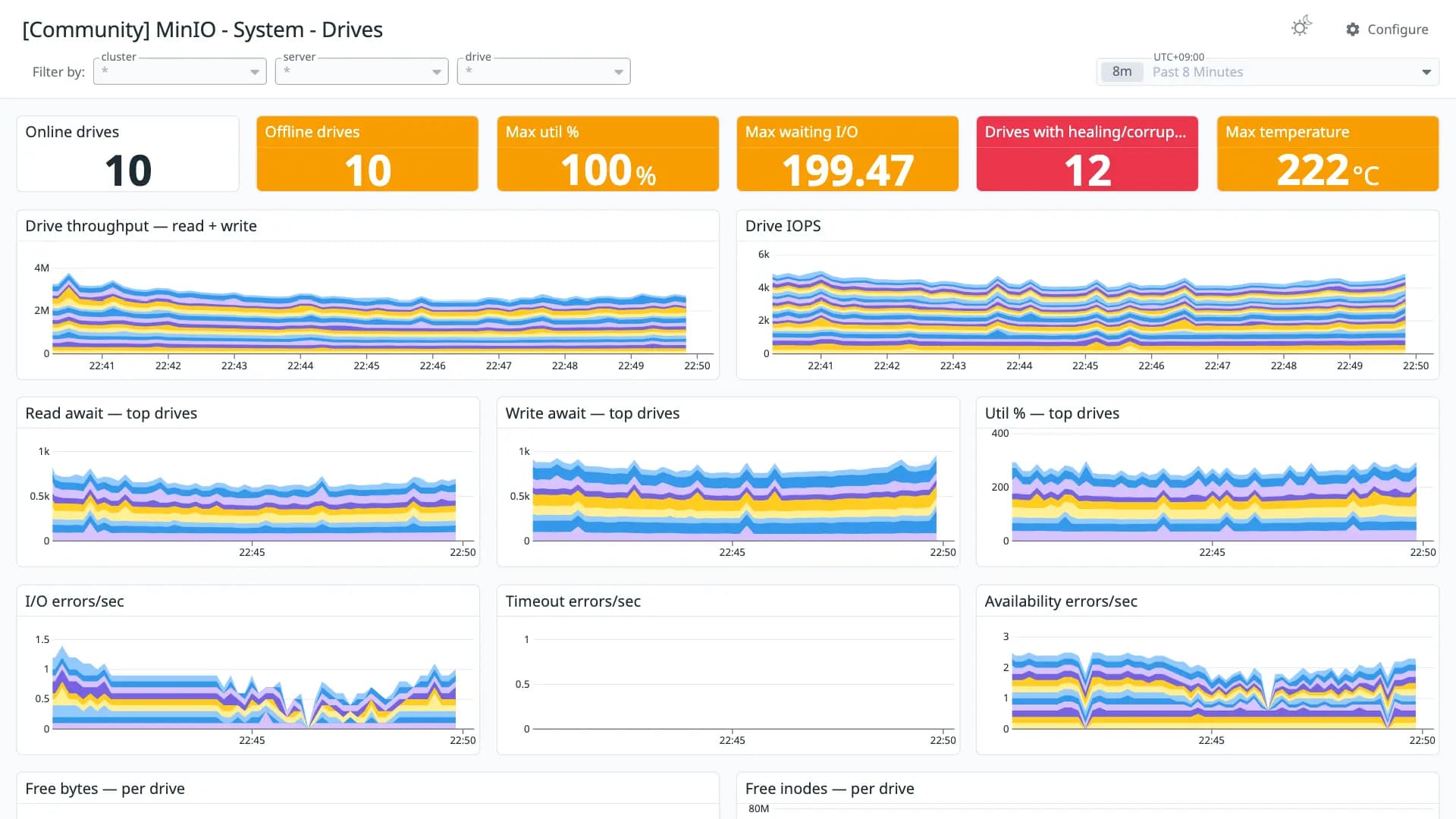Click the I/O errors/sec panel title
1456x819 pixels.
[74, 601]
